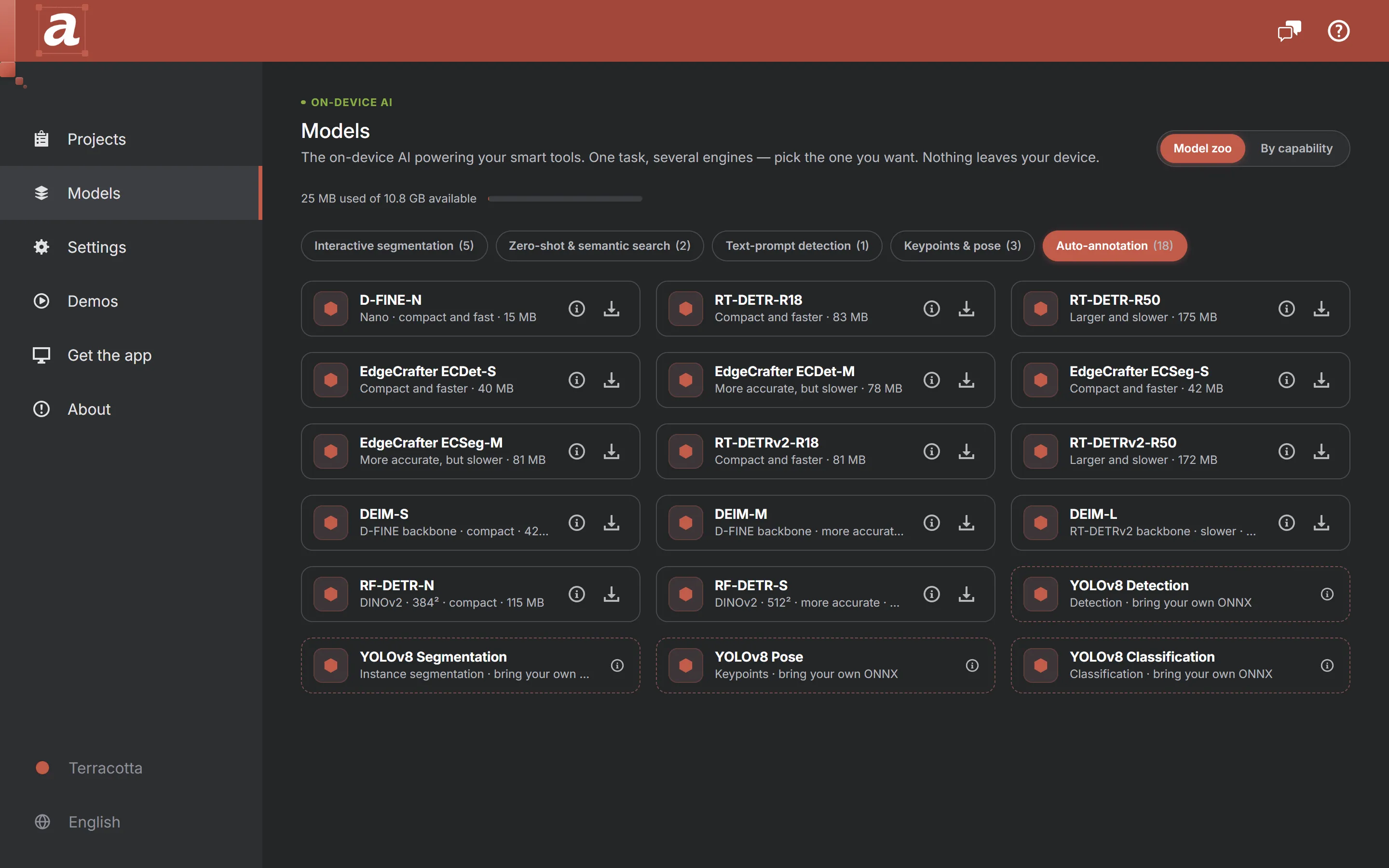View info for RF-DETR-N

[576, 594]
